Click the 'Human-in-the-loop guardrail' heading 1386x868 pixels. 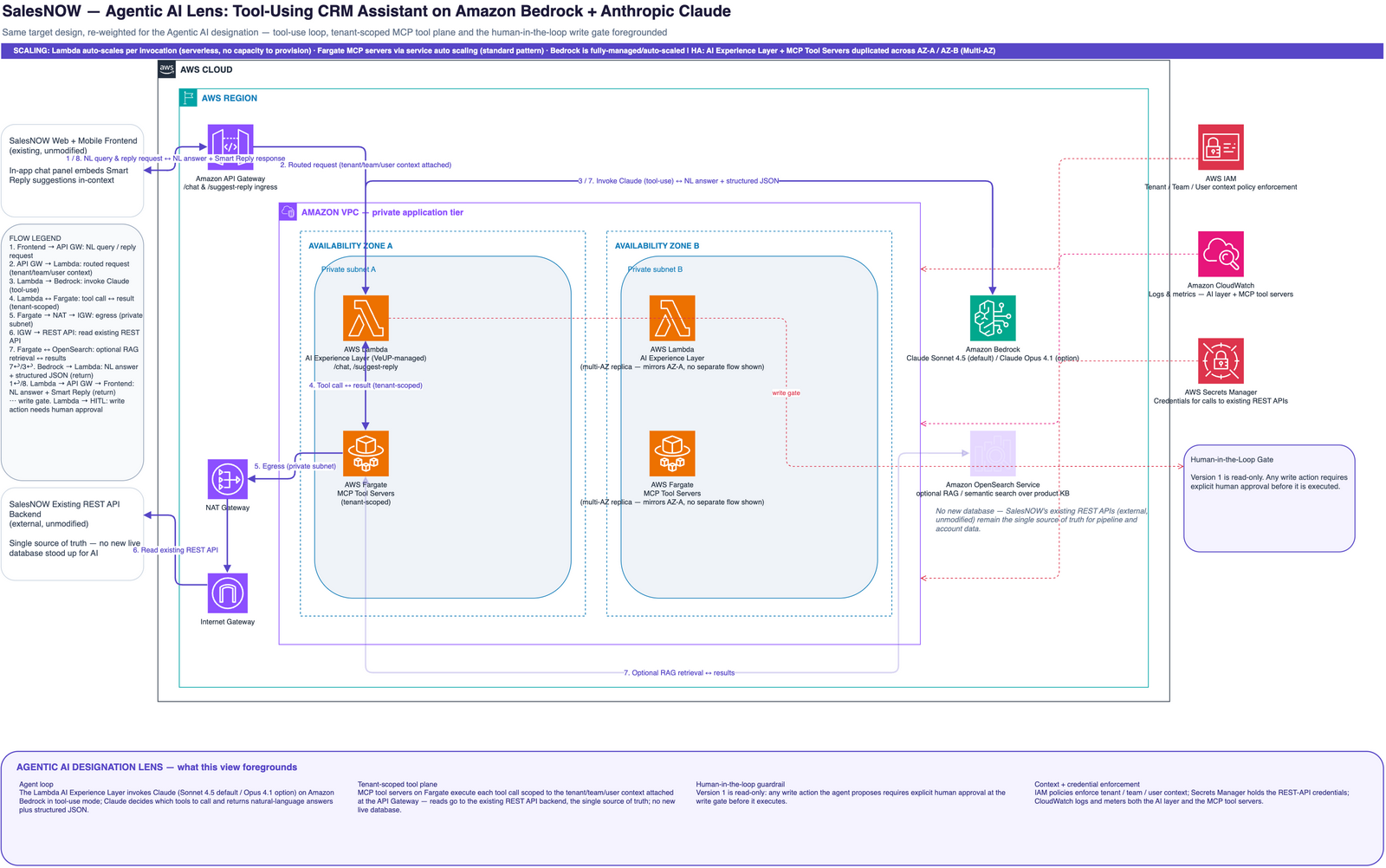pos(741,785)
